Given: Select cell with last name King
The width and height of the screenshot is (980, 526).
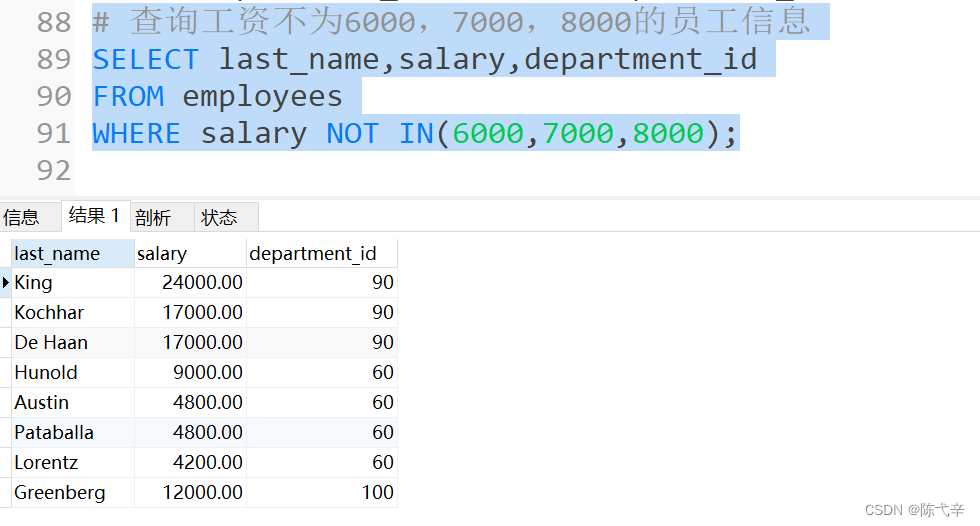Looking at the screenshot, I should (x=72, y=282).
